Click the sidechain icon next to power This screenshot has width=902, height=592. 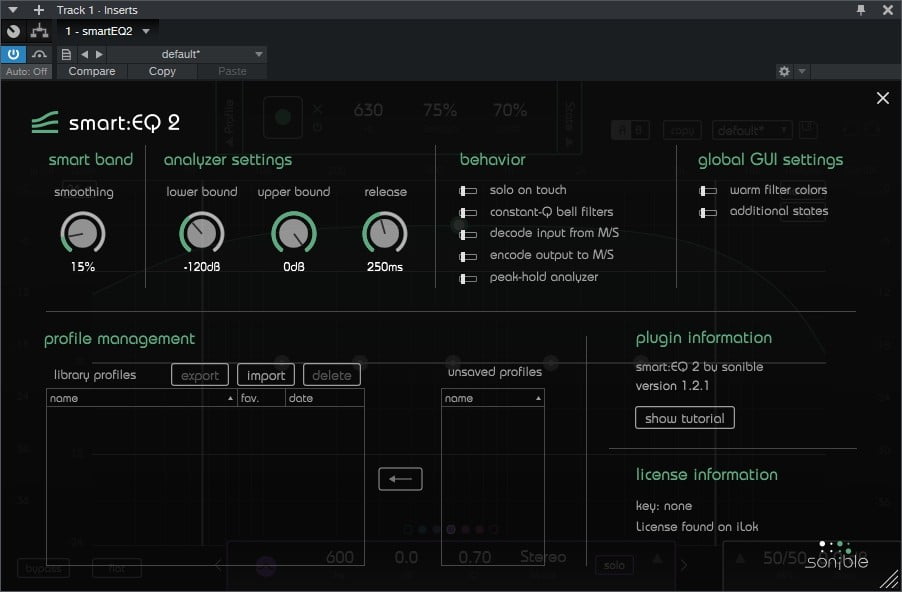coord(39,54)
